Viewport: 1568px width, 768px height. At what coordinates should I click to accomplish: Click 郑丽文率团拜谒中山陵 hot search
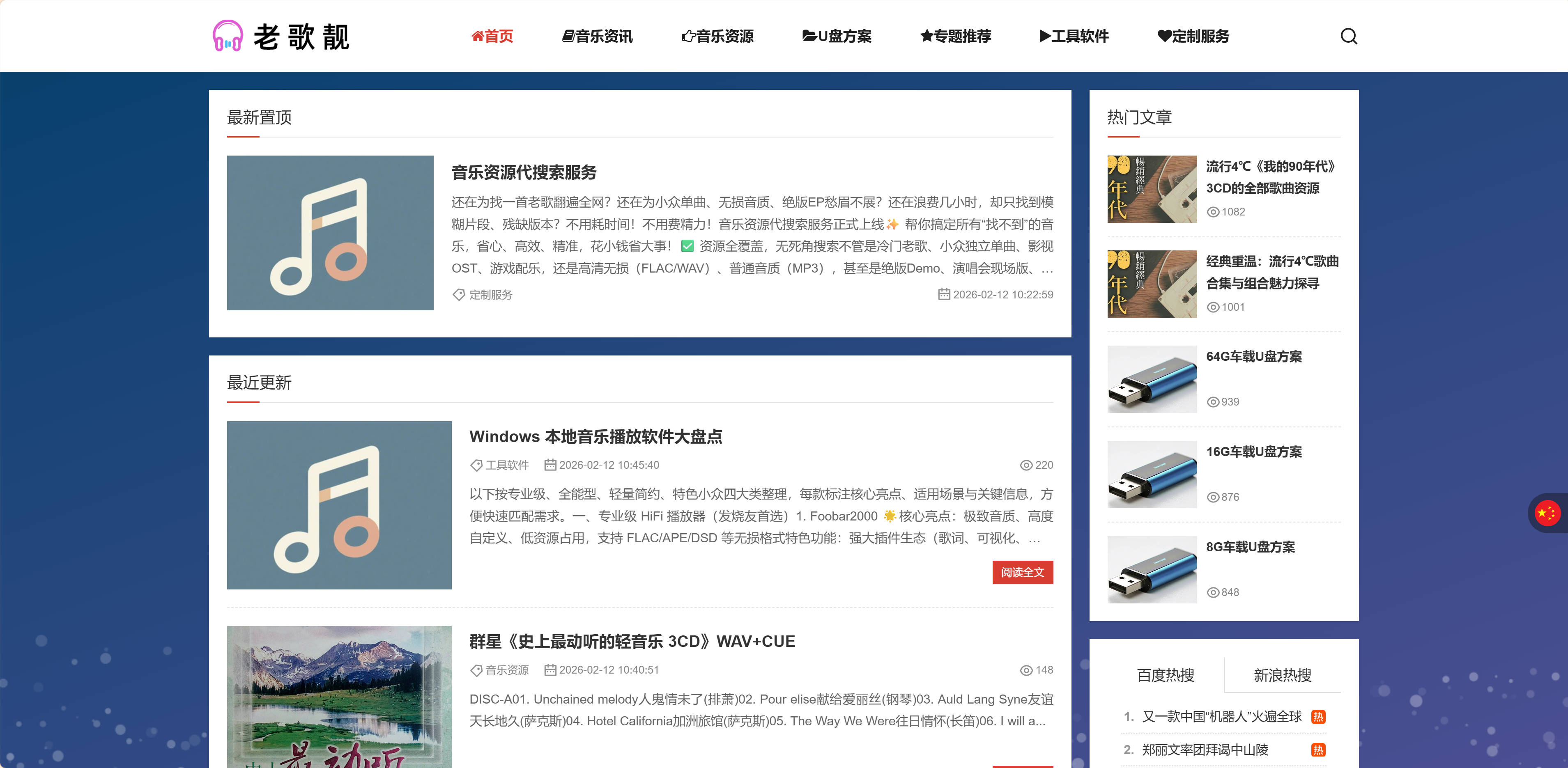coord(1205,750)
